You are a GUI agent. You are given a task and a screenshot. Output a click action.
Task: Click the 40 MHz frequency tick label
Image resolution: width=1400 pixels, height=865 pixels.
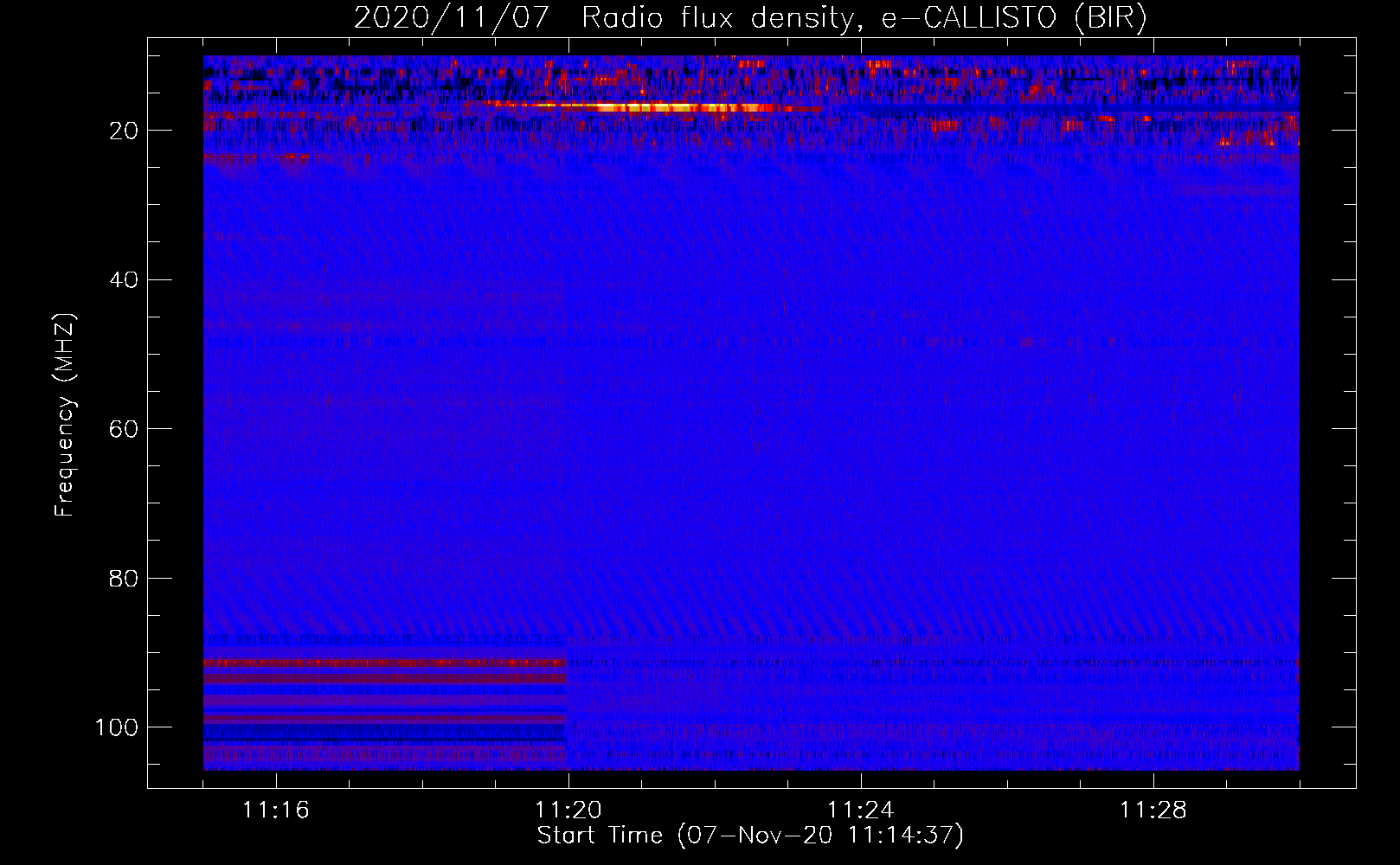pos(125,280)
